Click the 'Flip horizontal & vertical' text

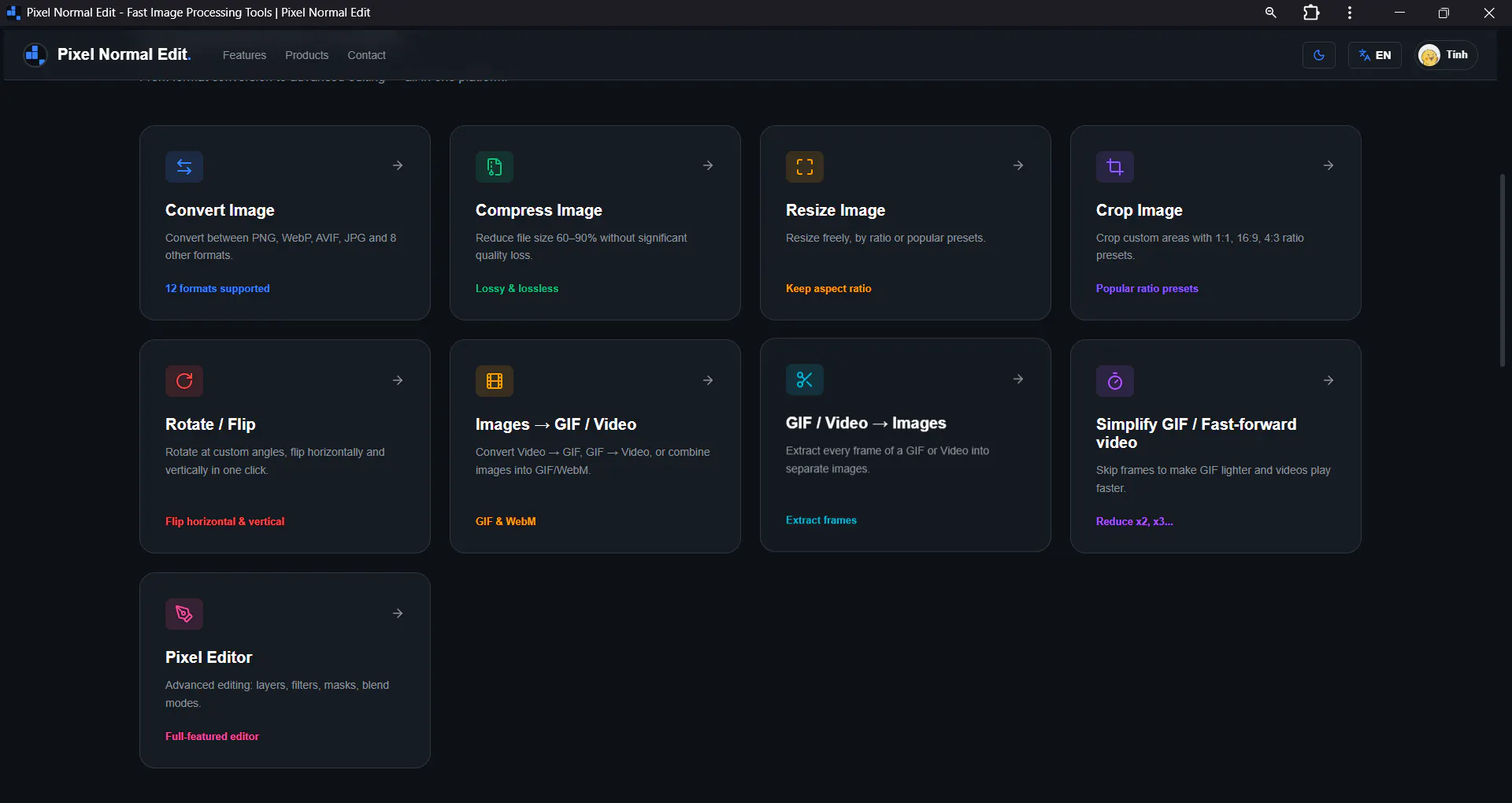(x=224, y=521)
